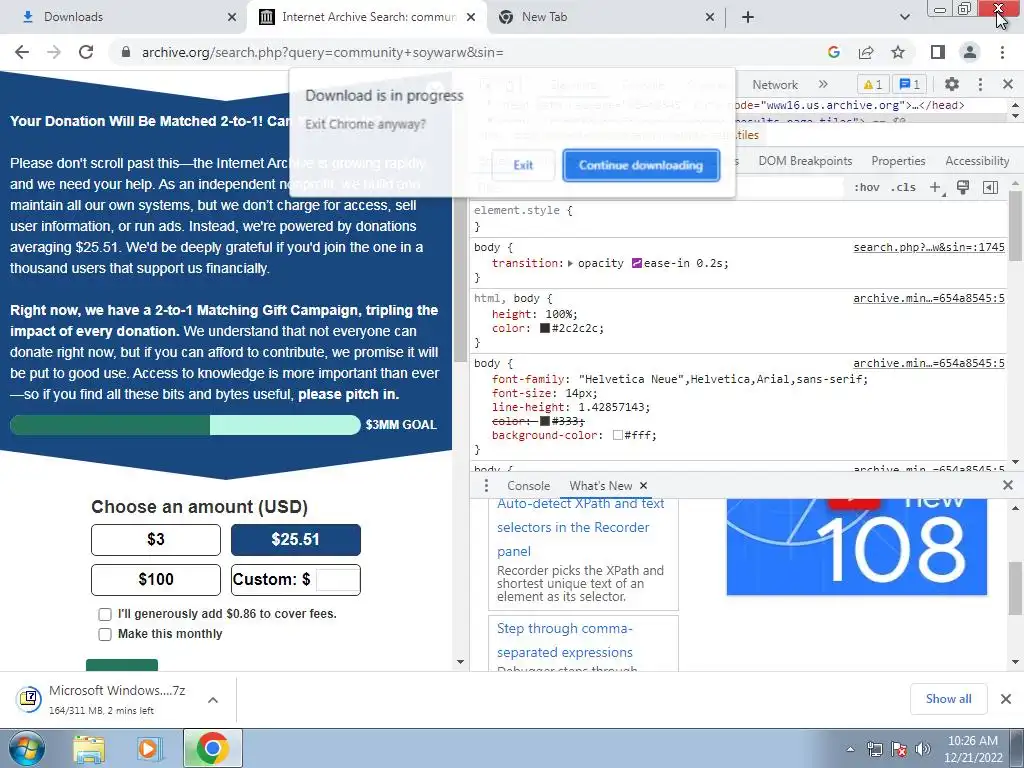Close the What's New tab

point(643,486)
